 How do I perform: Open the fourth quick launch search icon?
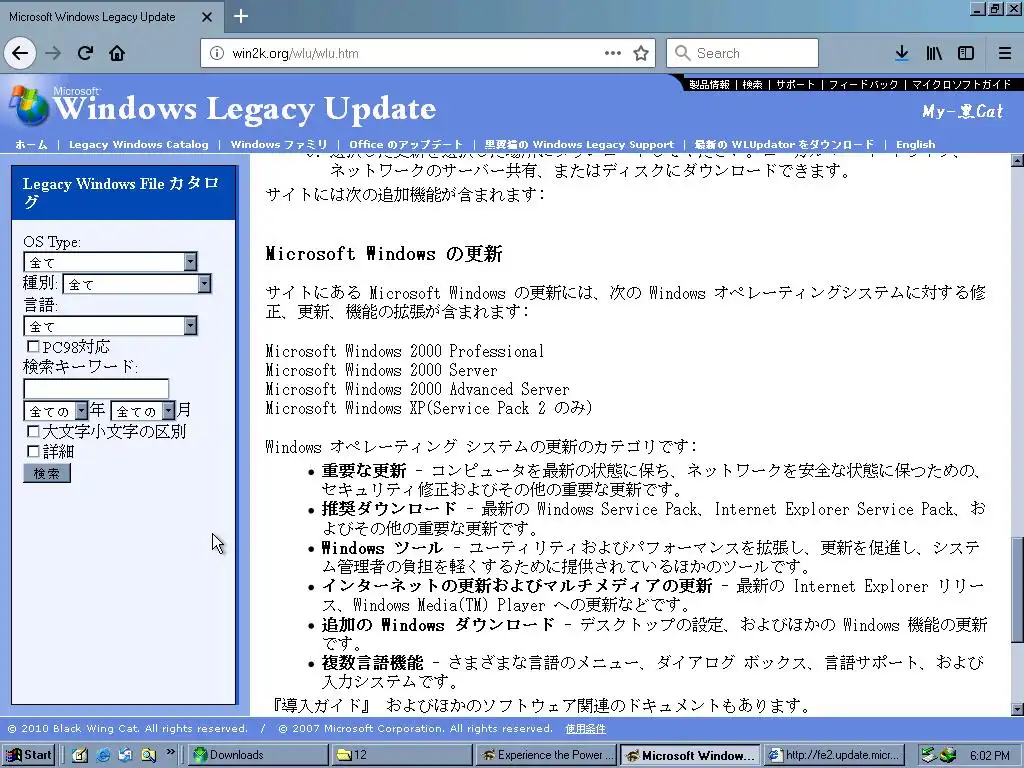tap(149, 755)
